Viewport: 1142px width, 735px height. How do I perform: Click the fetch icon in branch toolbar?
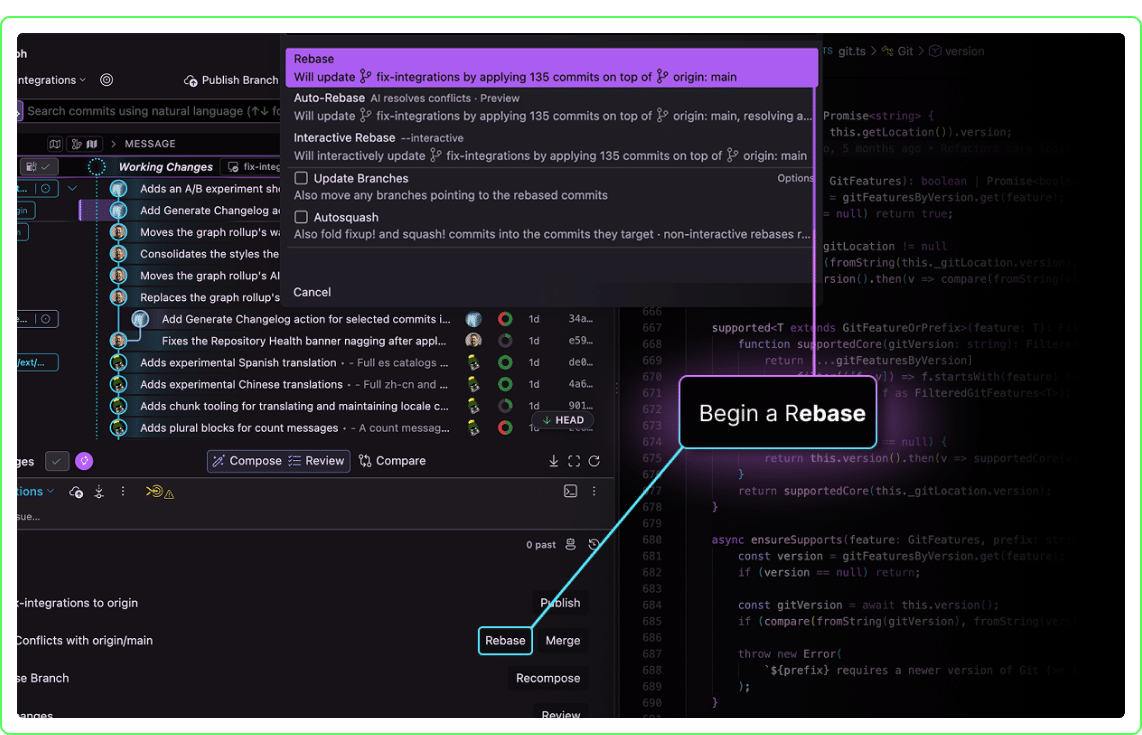(x=99, y=492)
